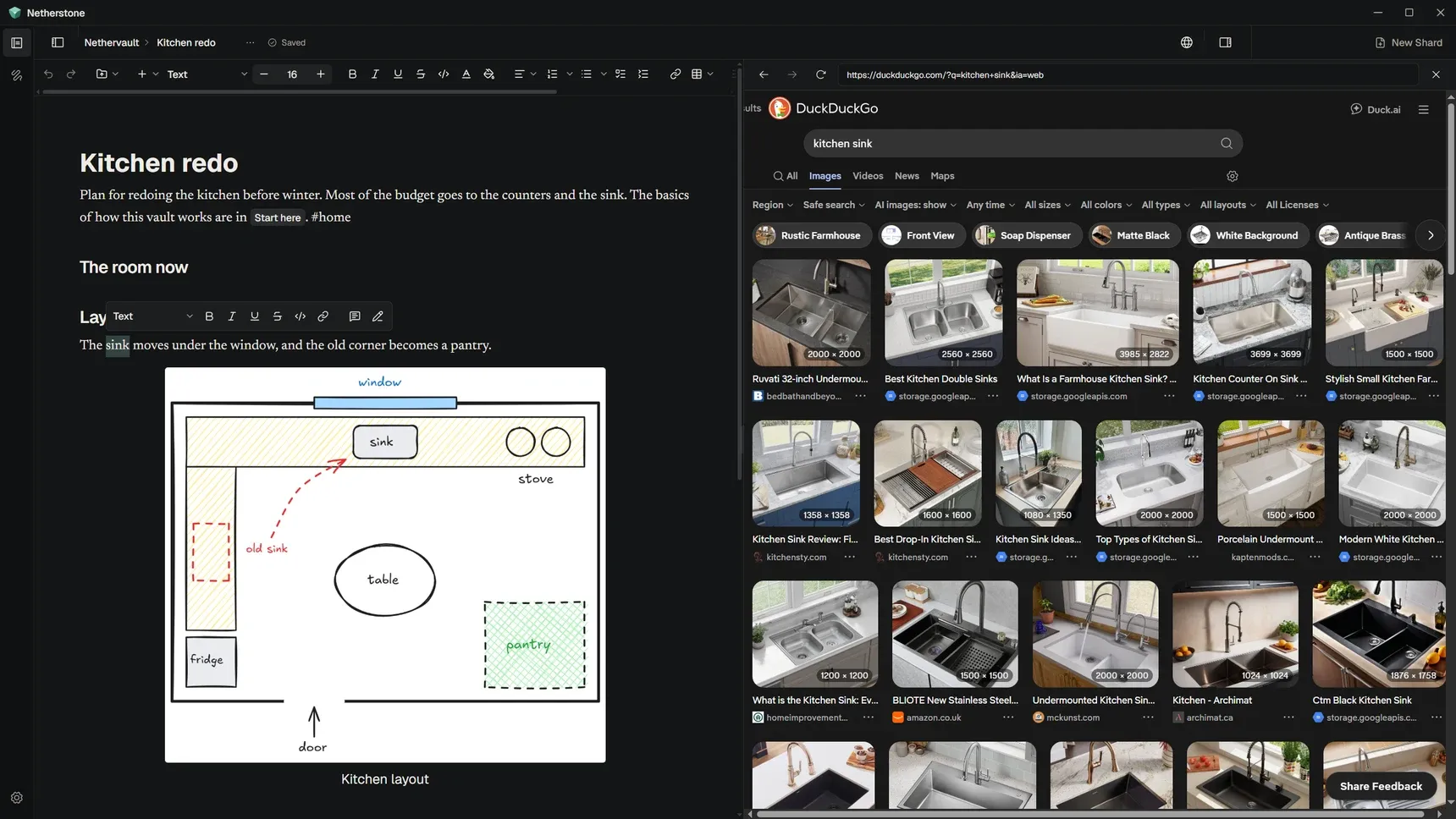Toggle bold formatting in main toolbar

click(x=352, y=74)
